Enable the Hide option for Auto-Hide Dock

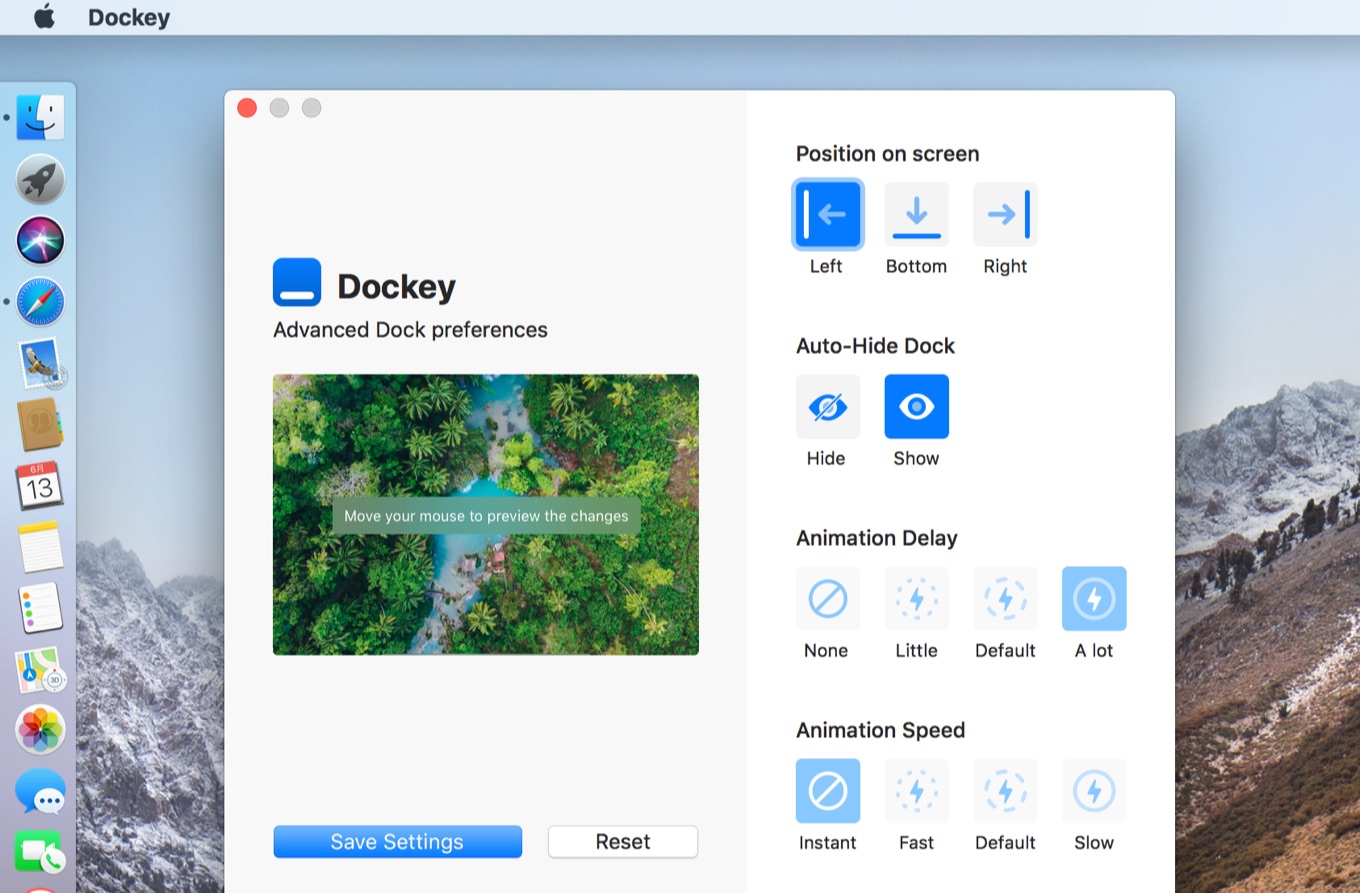(827, 406)
